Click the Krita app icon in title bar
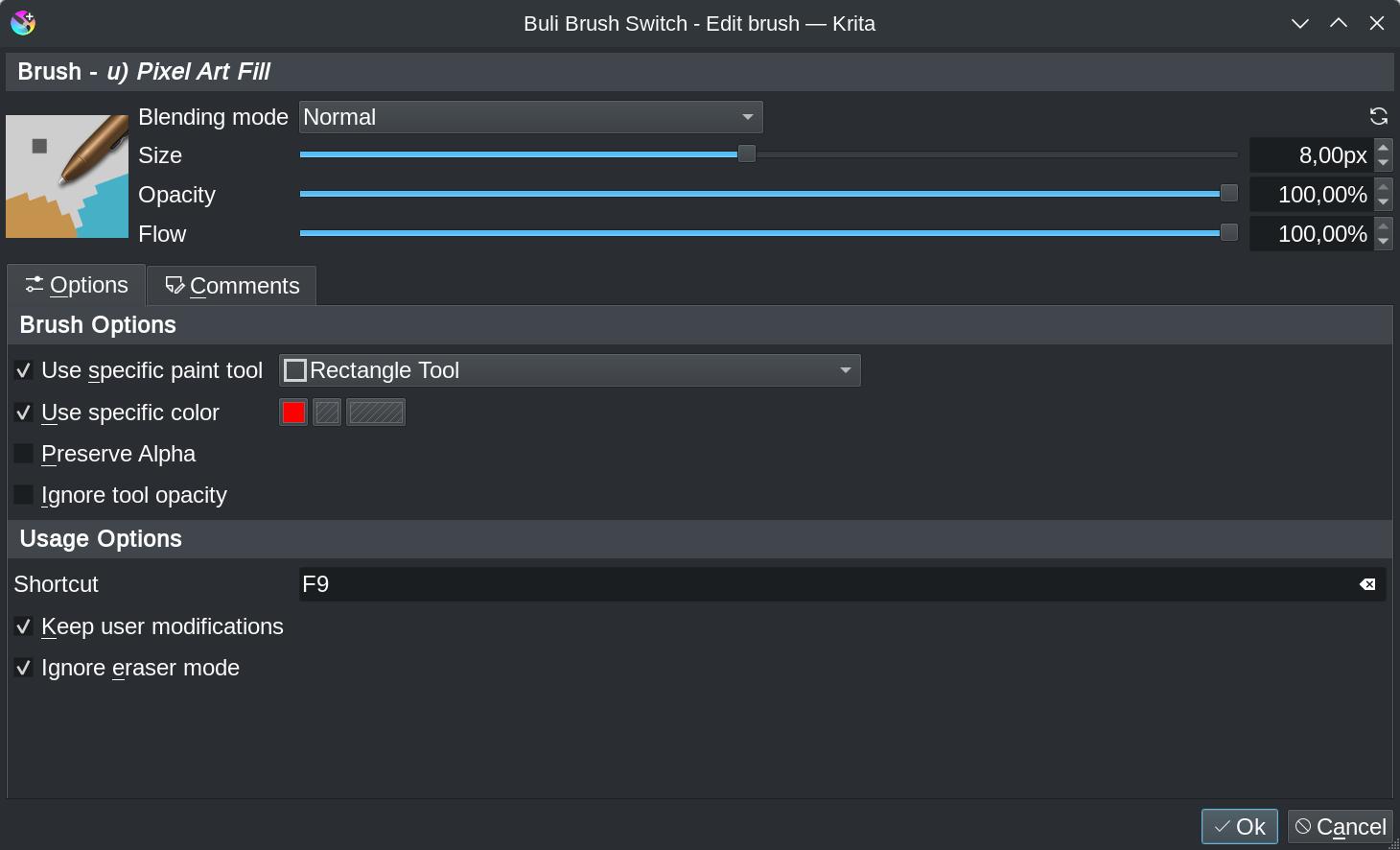This screenshot has height=850, width=1400. click(x=23, y=23)
